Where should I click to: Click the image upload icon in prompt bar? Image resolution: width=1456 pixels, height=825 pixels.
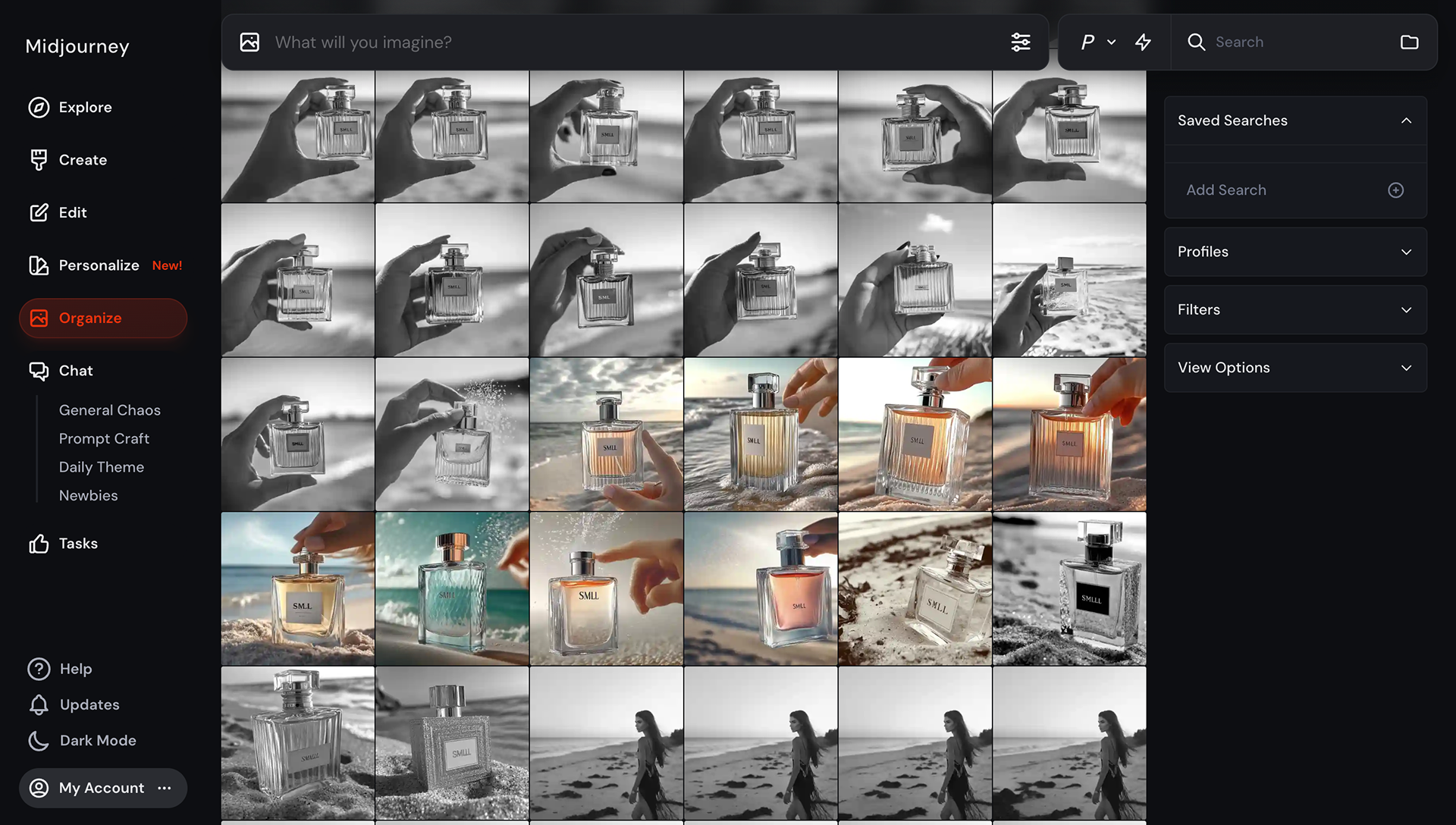249,42
